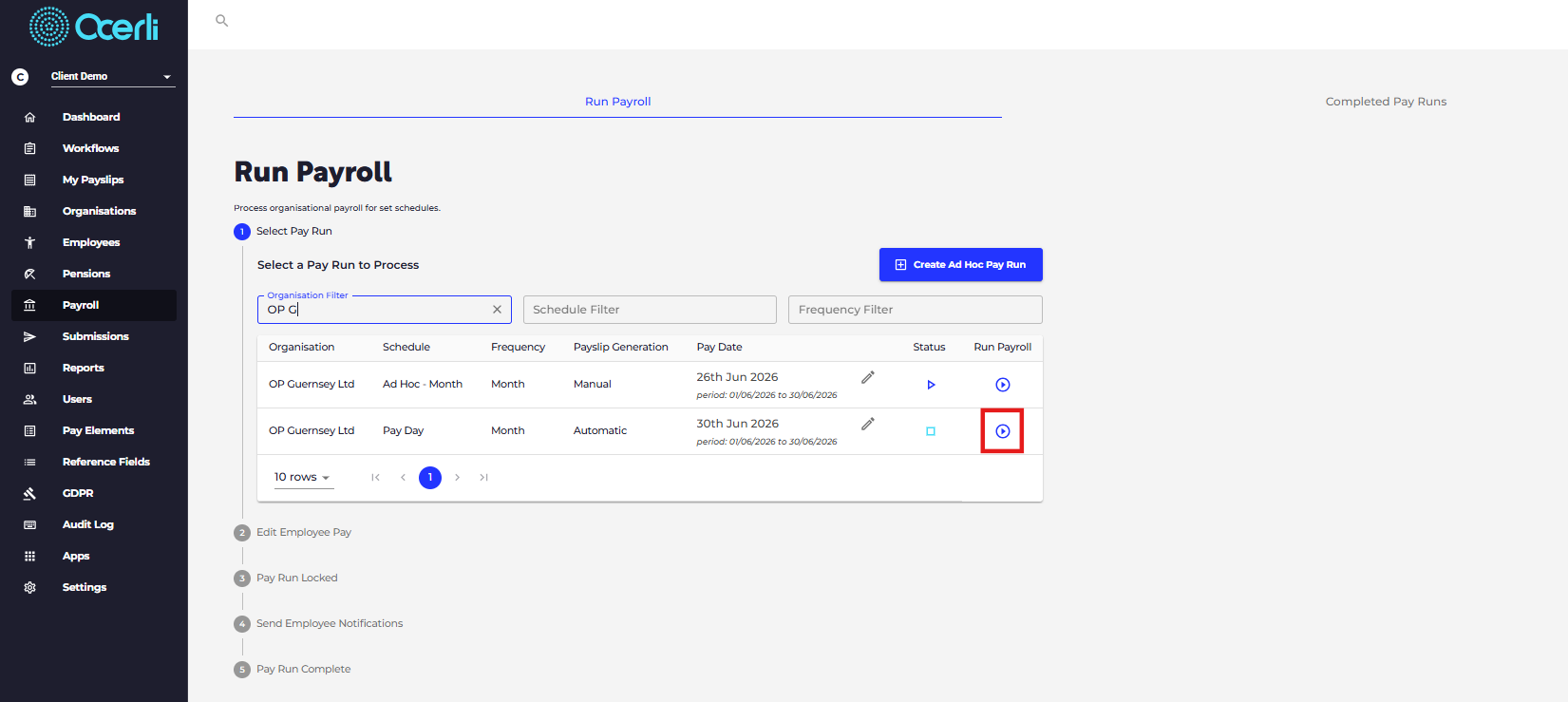Open the Dashboard home icon
Screen dimensions: 1568x702
[29, 117]
